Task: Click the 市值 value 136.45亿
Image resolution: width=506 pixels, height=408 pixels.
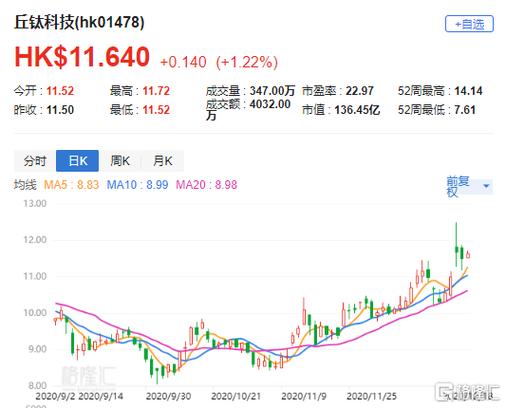Action: point(357,110)
